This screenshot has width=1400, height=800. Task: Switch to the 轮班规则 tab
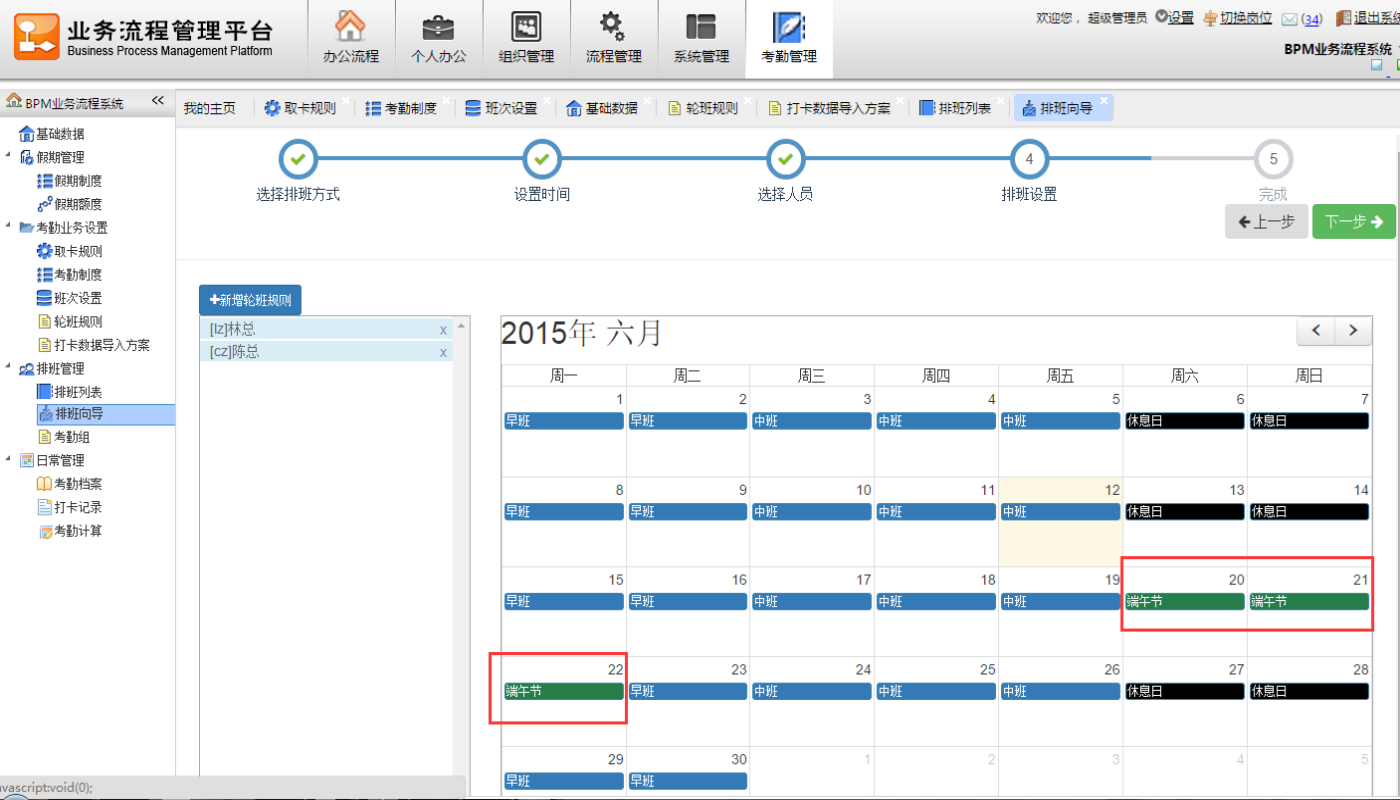click(x=704, y=108)
